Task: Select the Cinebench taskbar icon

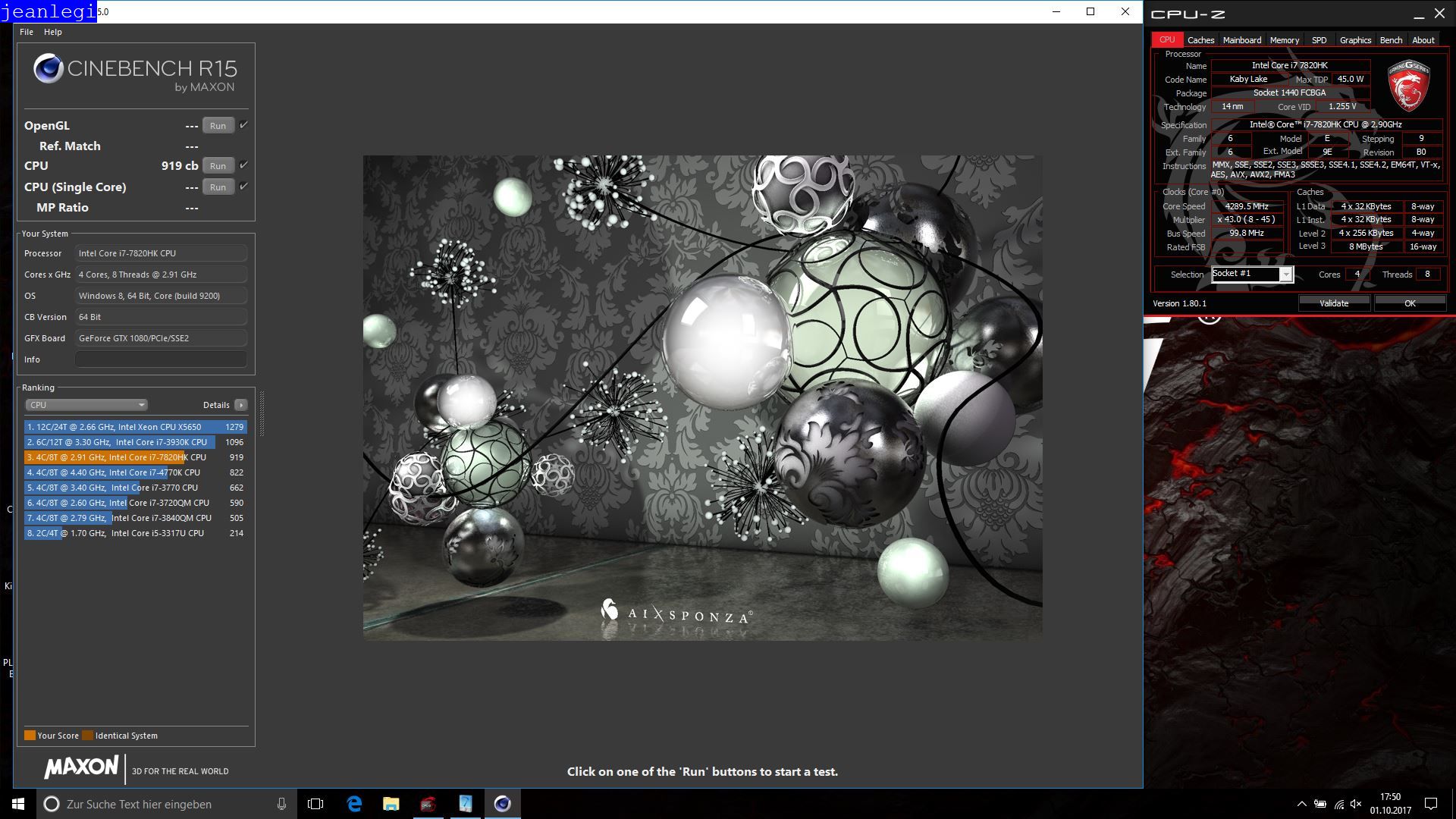Action: 503,804
